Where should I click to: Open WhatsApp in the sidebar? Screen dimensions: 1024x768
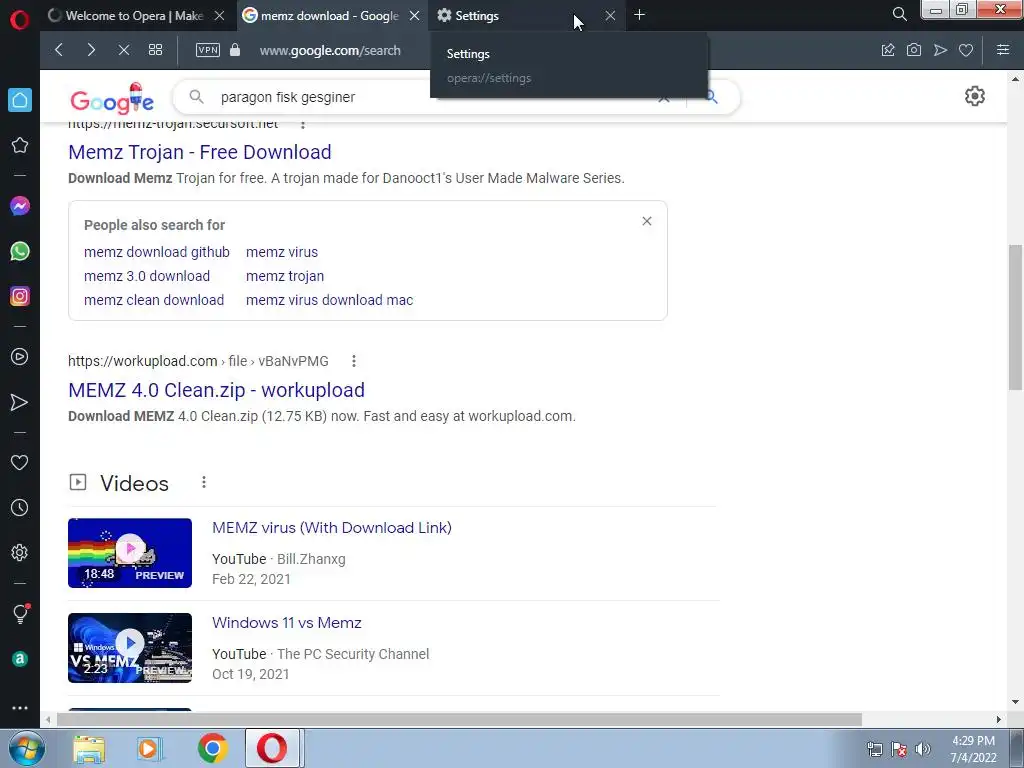(20, 251)
